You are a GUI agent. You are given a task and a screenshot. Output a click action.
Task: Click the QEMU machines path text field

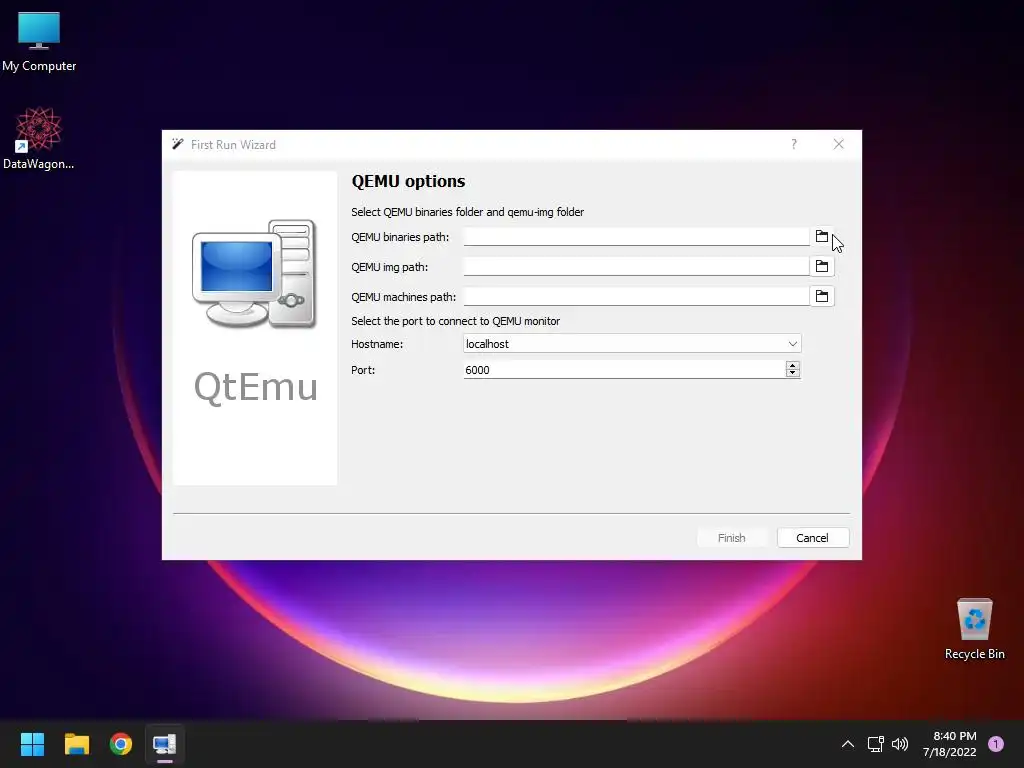(636, 296)
